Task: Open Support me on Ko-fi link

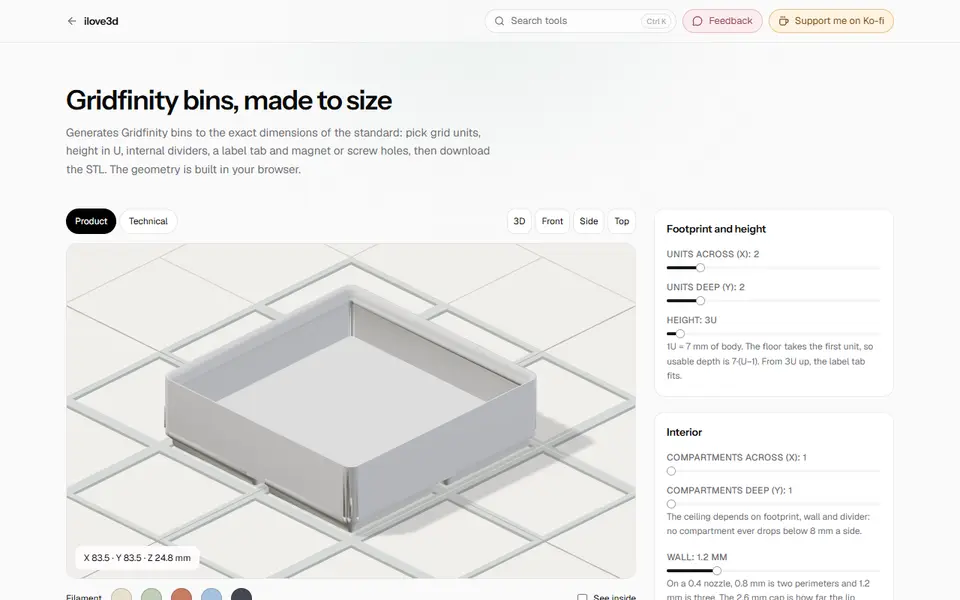Action: pos(831,21)
